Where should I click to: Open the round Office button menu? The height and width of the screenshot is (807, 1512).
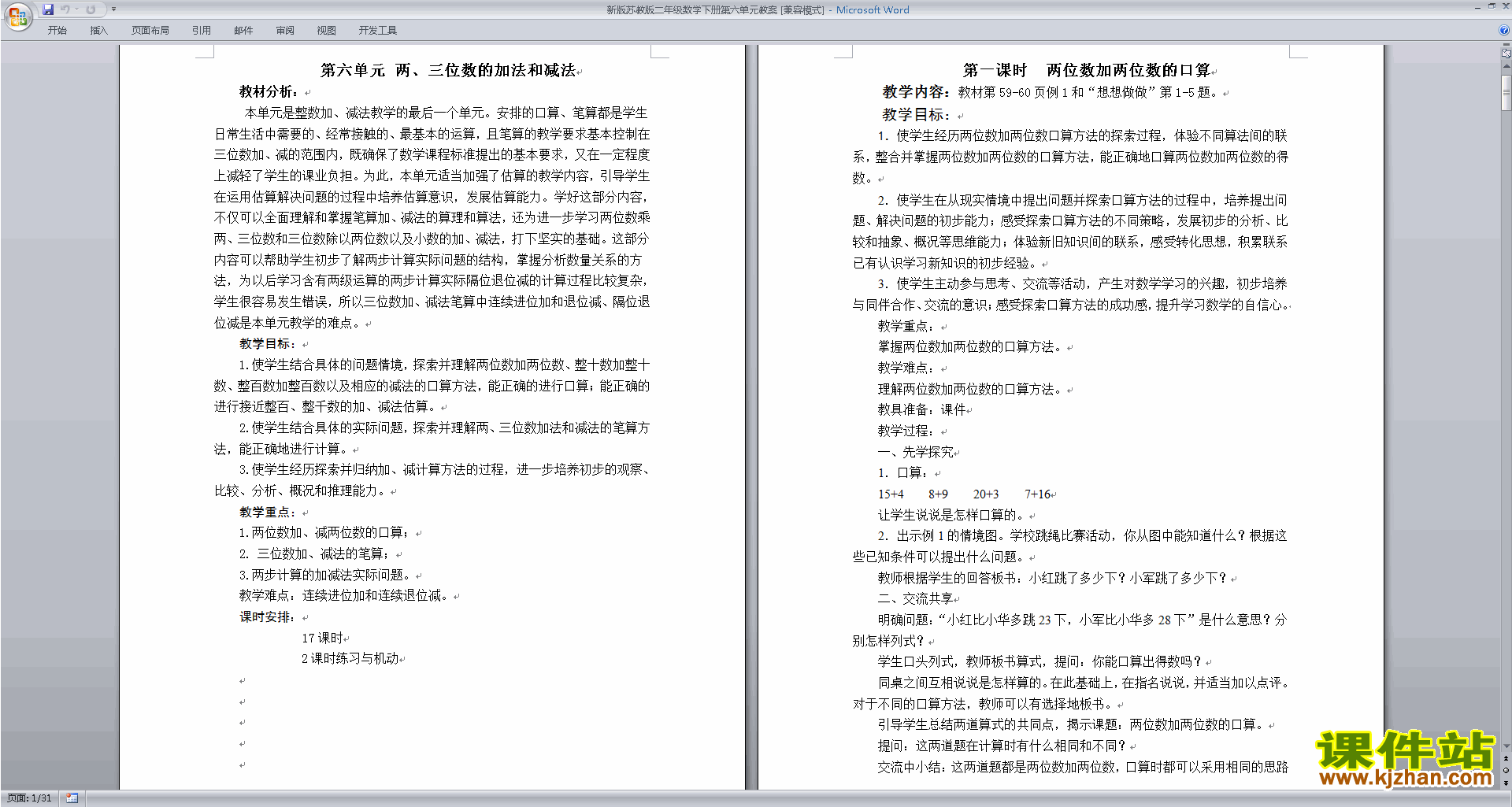click(x=17, y=16)
